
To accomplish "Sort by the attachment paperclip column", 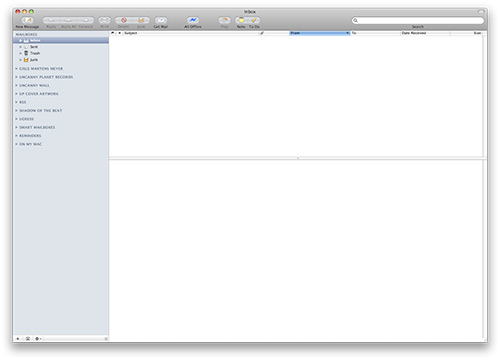I will [x=262, y=33].
